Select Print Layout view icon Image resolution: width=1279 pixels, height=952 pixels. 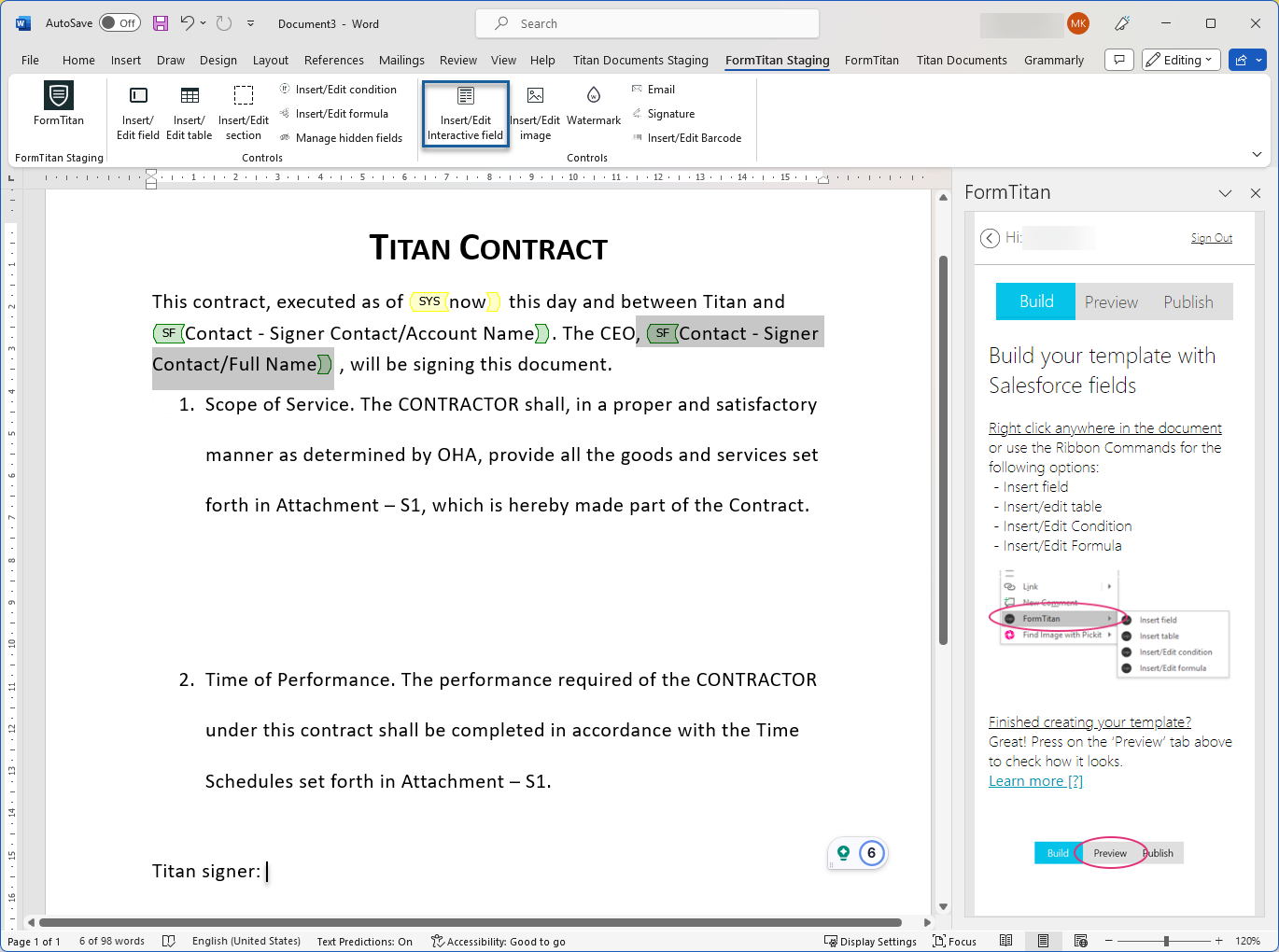pos(1043,941)
